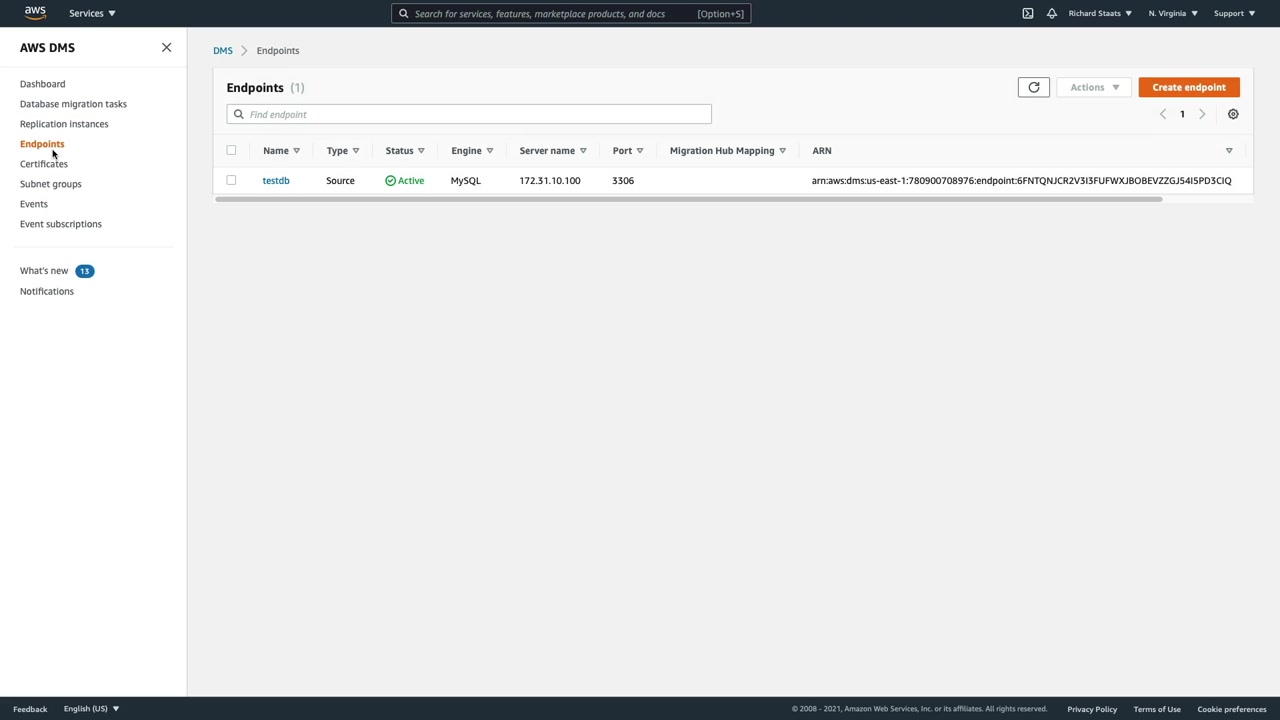Tick the testdb row checkbox

tap(231, 180)
